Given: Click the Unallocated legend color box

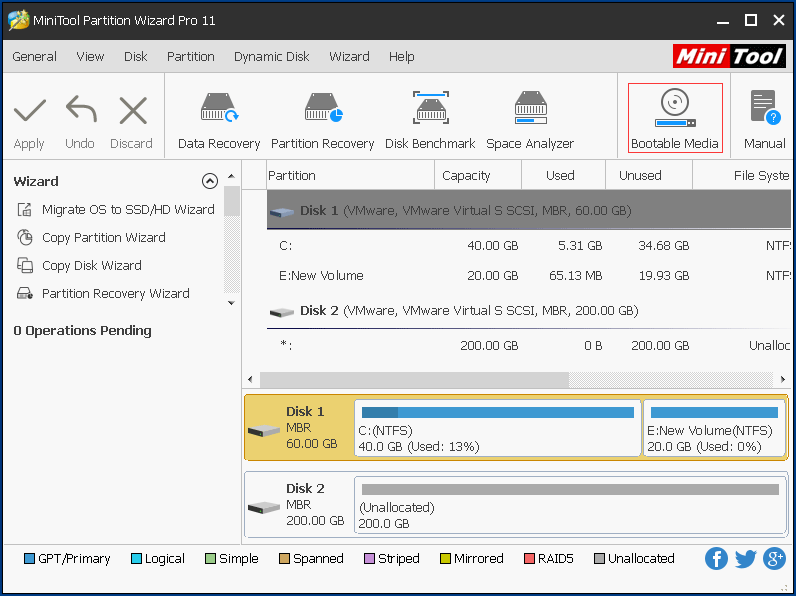Looking at the screenshot, I should [600, 558].
